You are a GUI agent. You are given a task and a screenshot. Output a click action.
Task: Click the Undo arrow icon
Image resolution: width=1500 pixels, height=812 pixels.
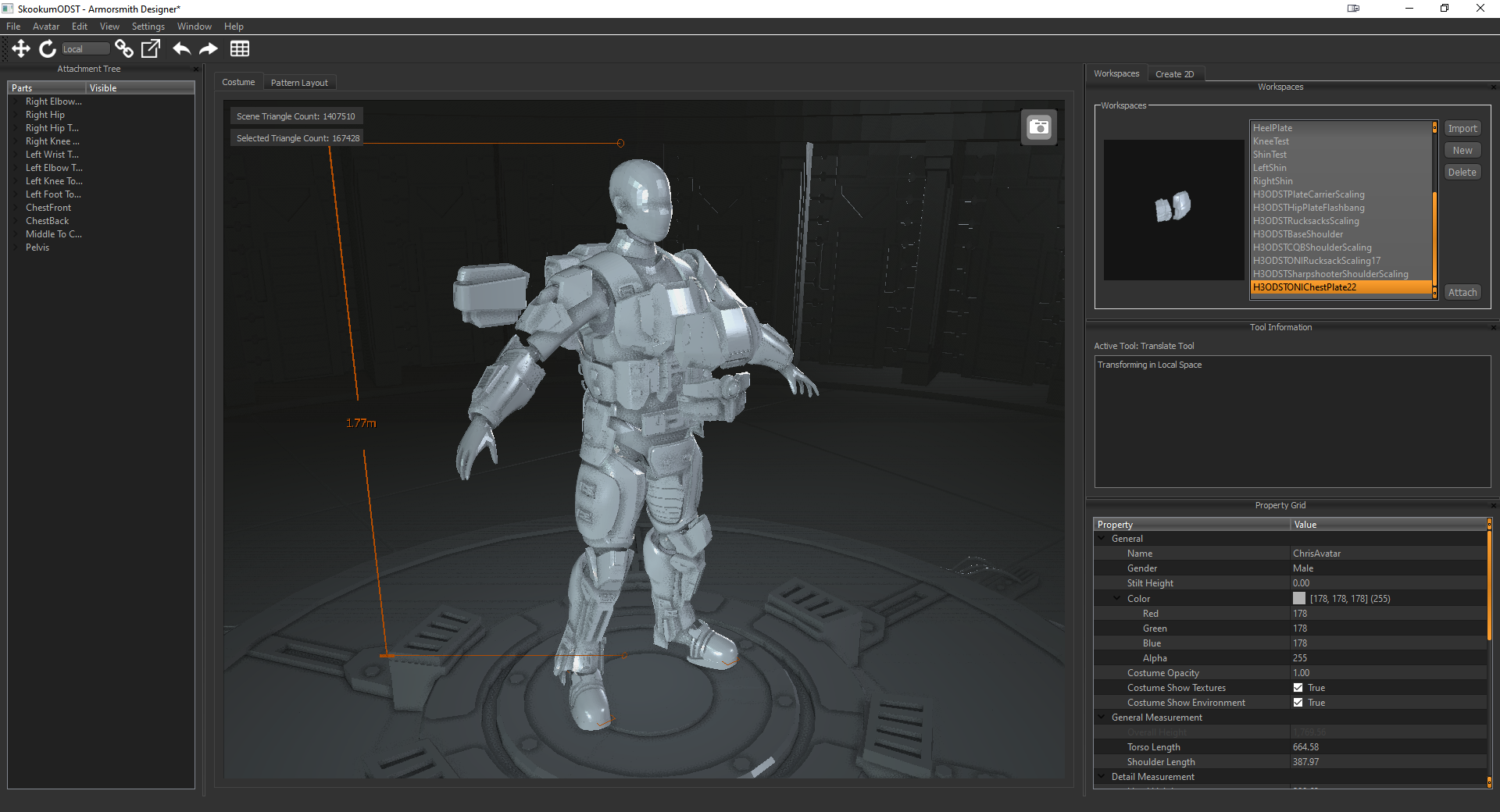pos(181,49)
